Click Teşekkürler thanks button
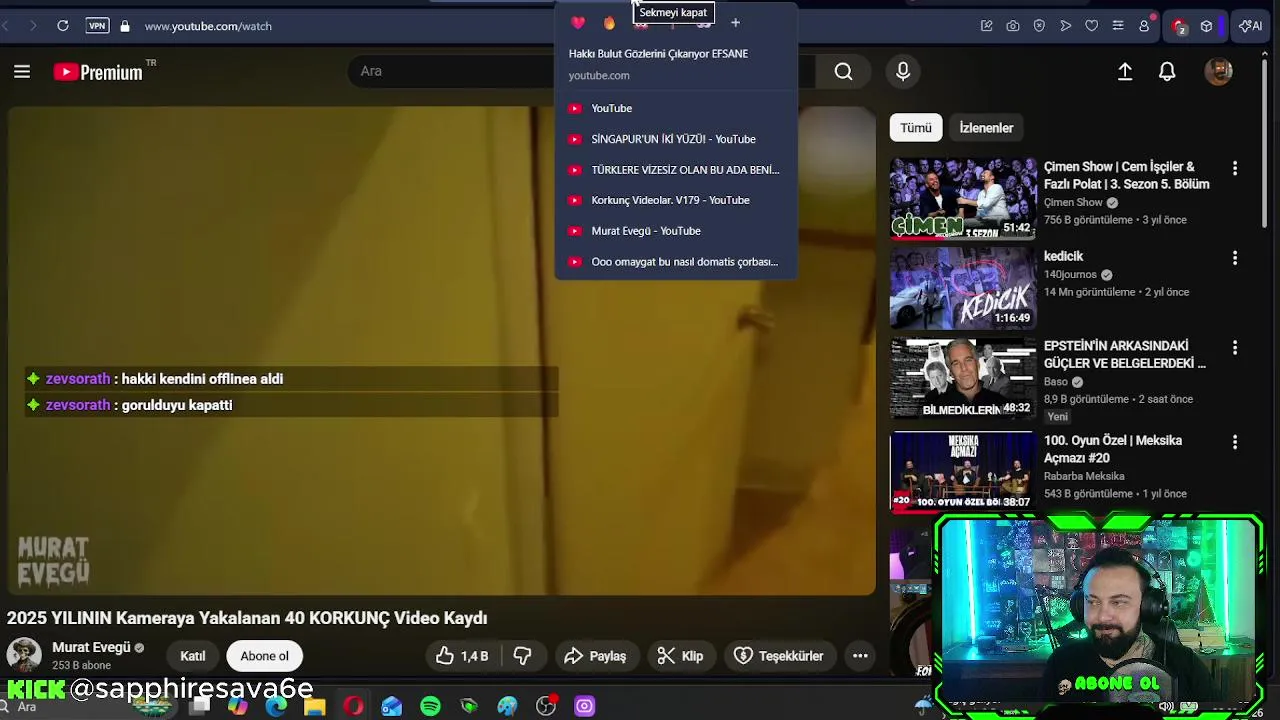1280x720 pixels. [x=779, y=656]
